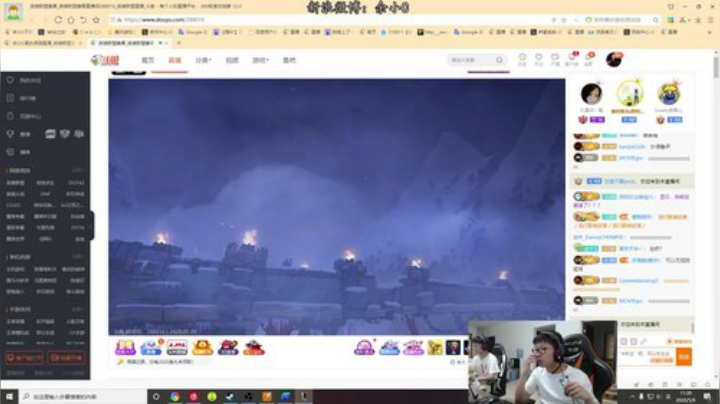This screenshot has width=720, height=404.
Task: Click the browser's right-side search field
Action: coord(623,20)
